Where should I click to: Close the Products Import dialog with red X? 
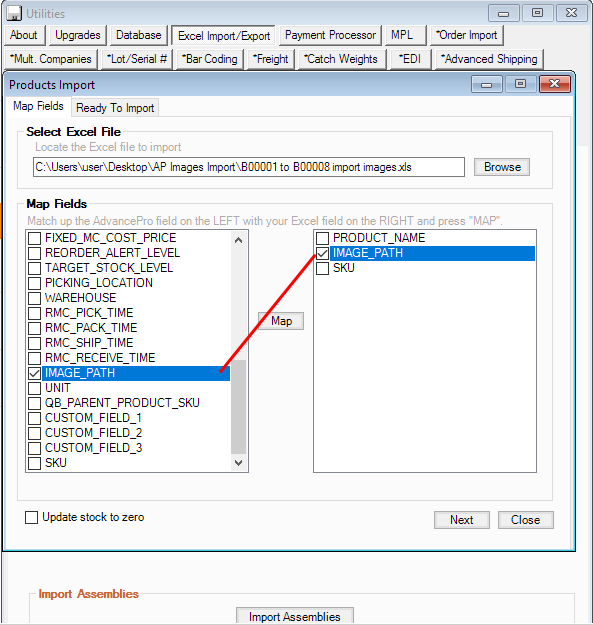point(554,84)
